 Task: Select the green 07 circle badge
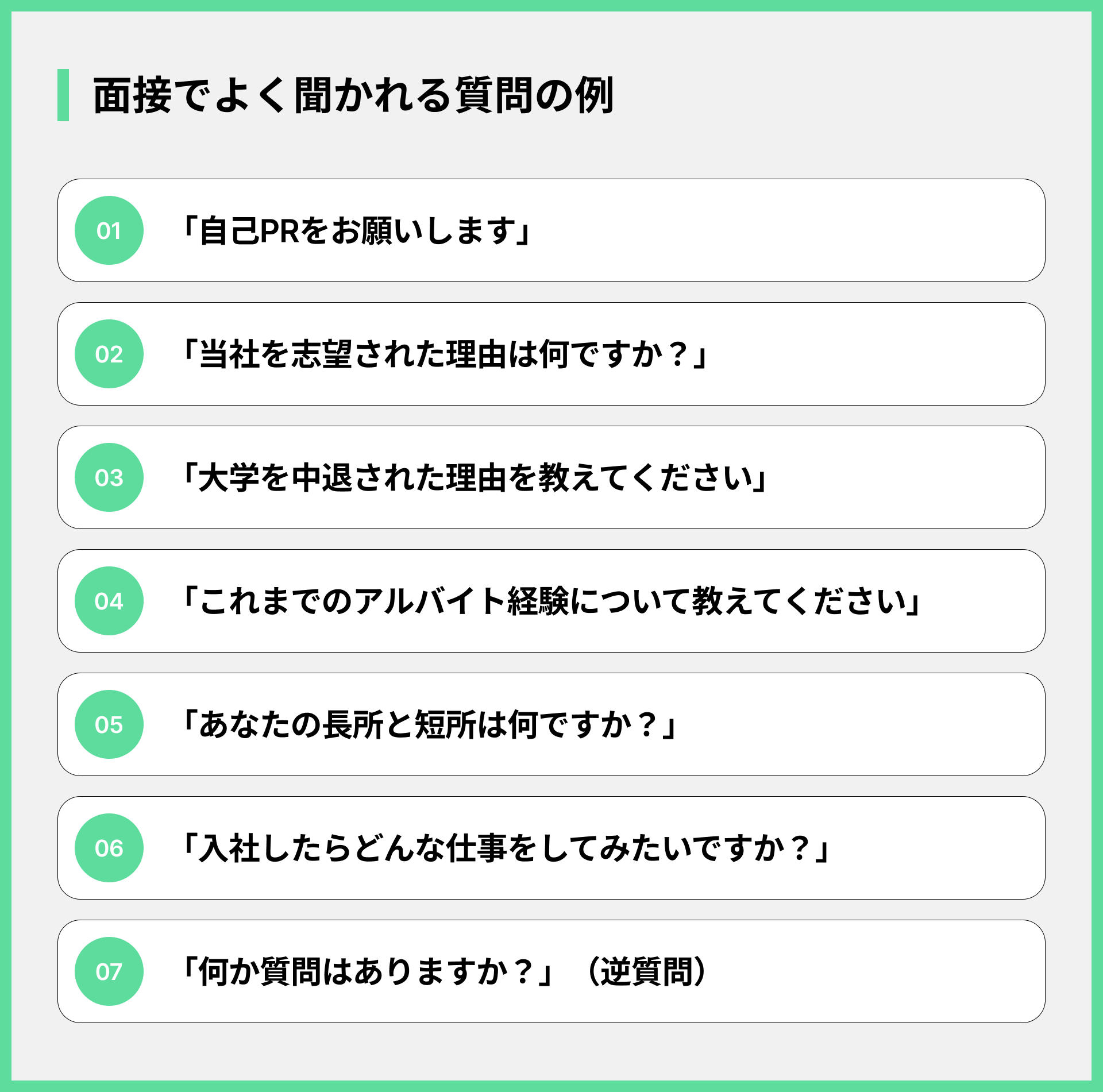(x=109, y=971)
